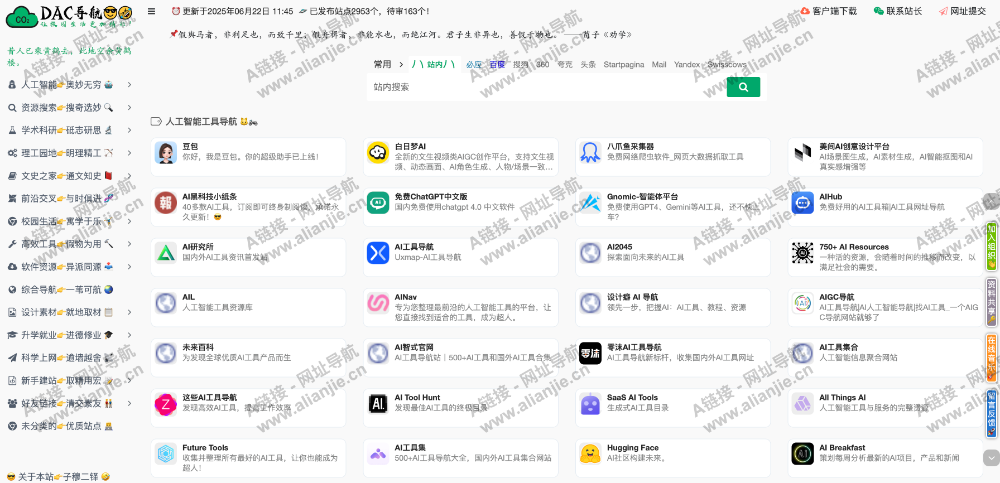Viewport: 1000px width, 483px height.
Task: Open the Gnomic-智能体平台 icon
Action: point(590,203)
